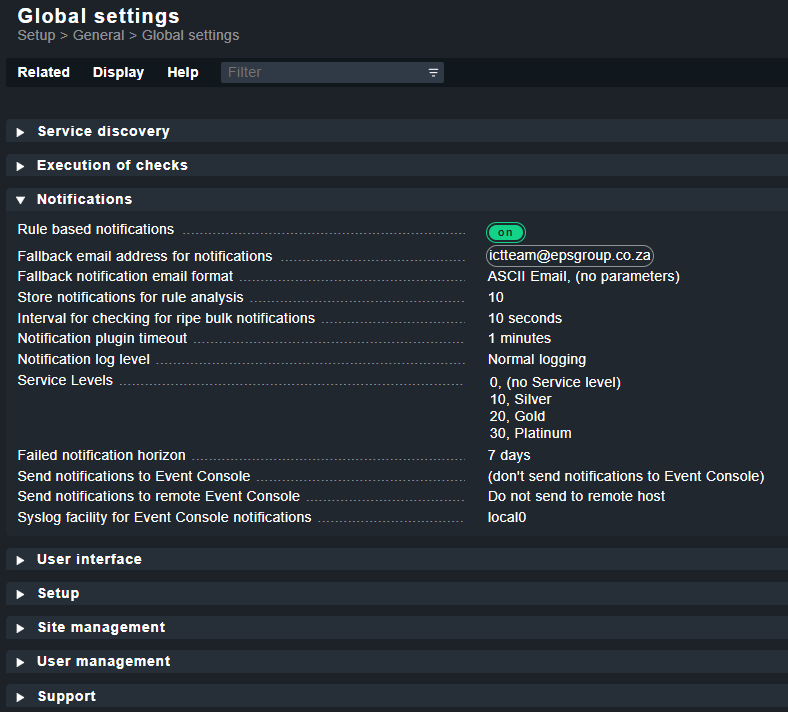The height and width of the screenshot is (712, 788).
Task: Click the Setup section arrow icon
Action: (x=20, y=594)
